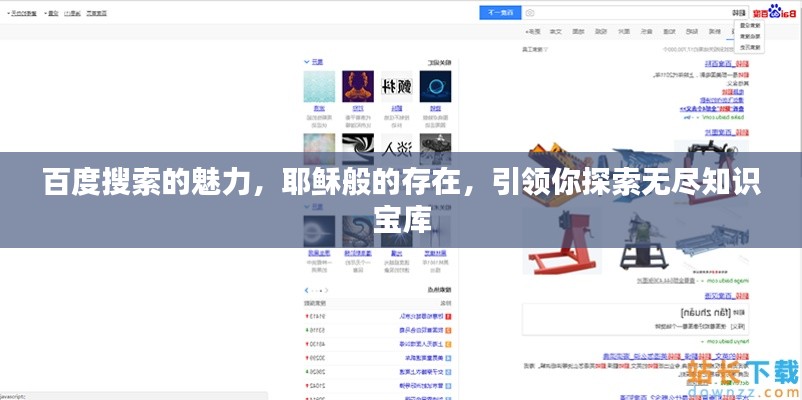Viewport: 802px width, 400px height.
Task: Switch to the 图片 search tab
Action: pos(624,32)
